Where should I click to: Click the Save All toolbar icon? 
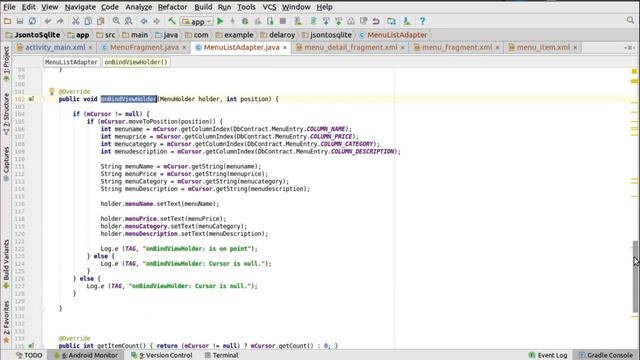[20, 21]
